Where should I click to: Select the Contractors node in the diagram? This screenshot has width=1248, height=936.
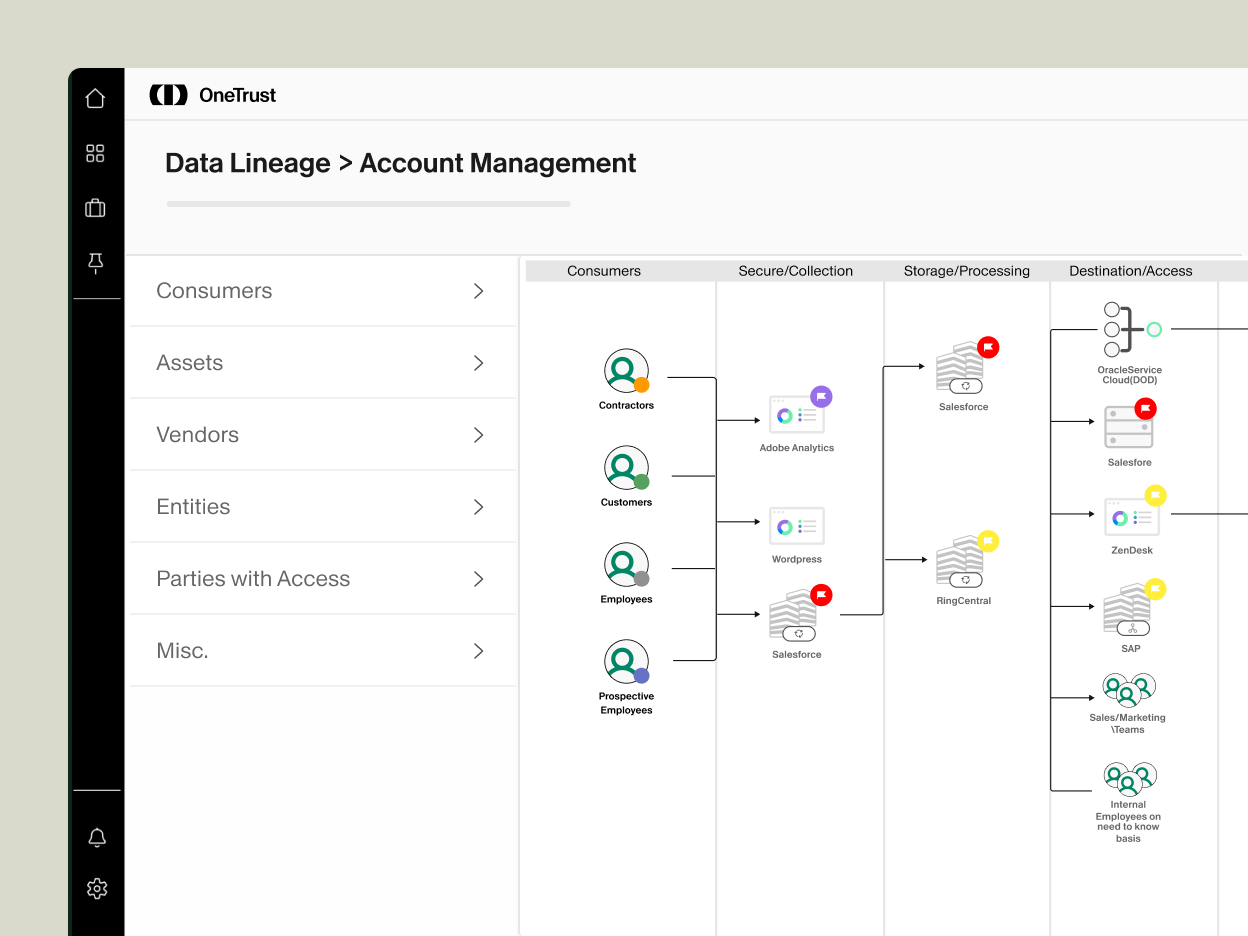[x=625, y=368]
